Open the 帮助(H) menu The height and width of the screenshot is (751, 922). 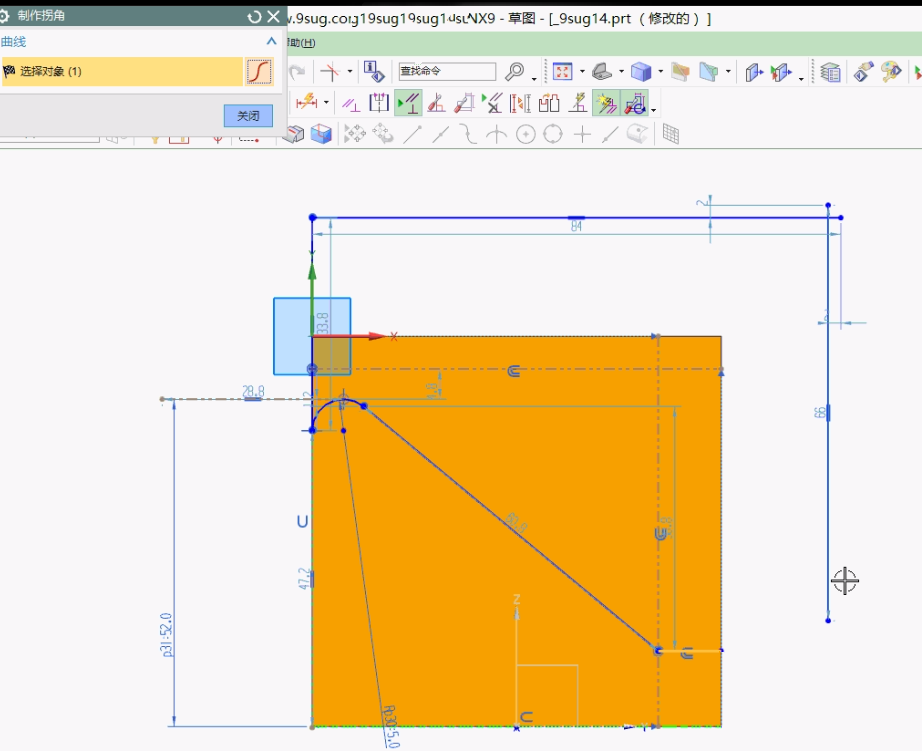[x=301, y=43]
